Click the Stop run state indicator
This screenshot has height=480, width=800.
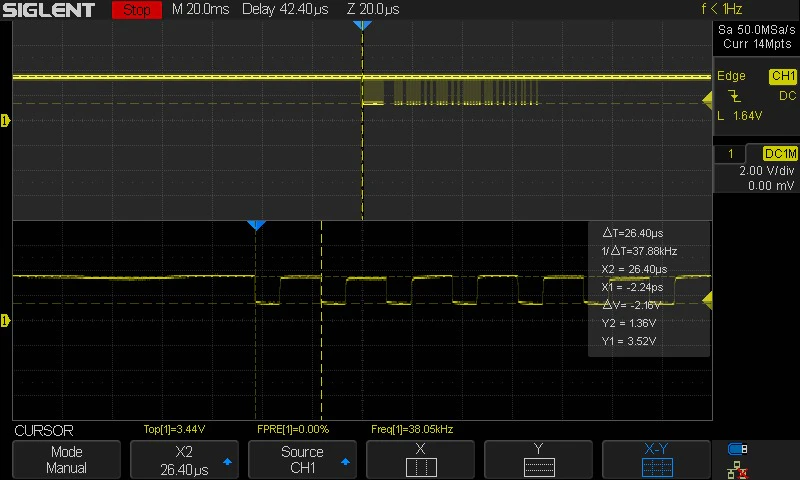click(x=137, y=10)
